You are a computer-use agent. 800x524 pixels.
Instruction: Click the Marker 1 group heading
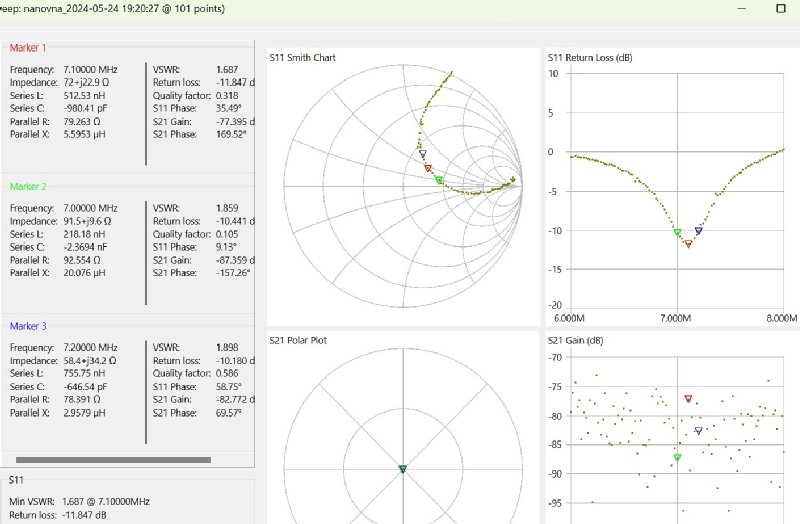pos(28,47)
